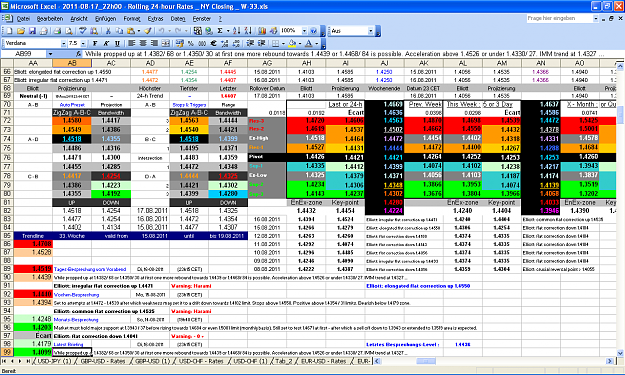Decrease decimal places
Screen dimensions: 625x375
tap(236, 43)
